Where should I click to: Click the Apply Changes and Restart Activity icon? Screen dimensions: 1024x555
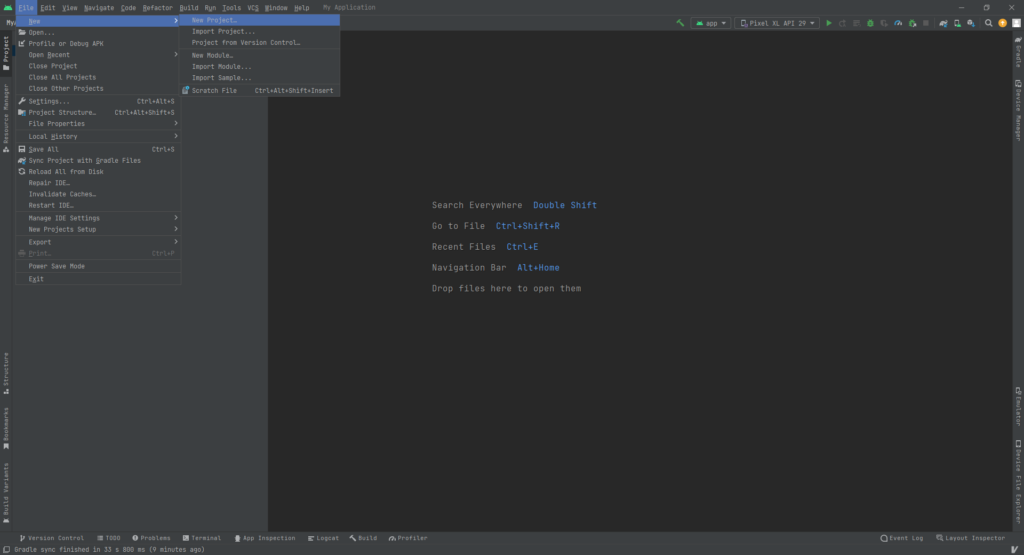842,23
